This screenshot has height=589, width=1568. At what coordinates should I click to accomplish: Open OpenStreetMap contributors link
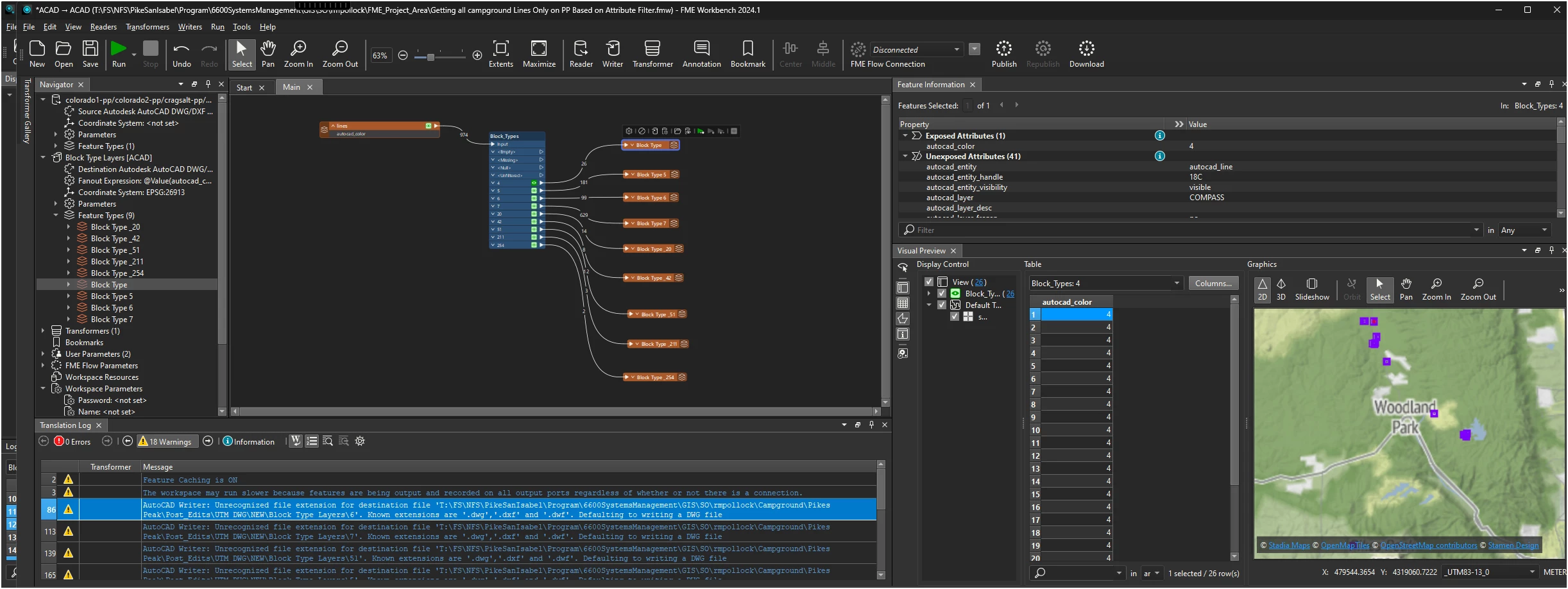[1428, 546]
